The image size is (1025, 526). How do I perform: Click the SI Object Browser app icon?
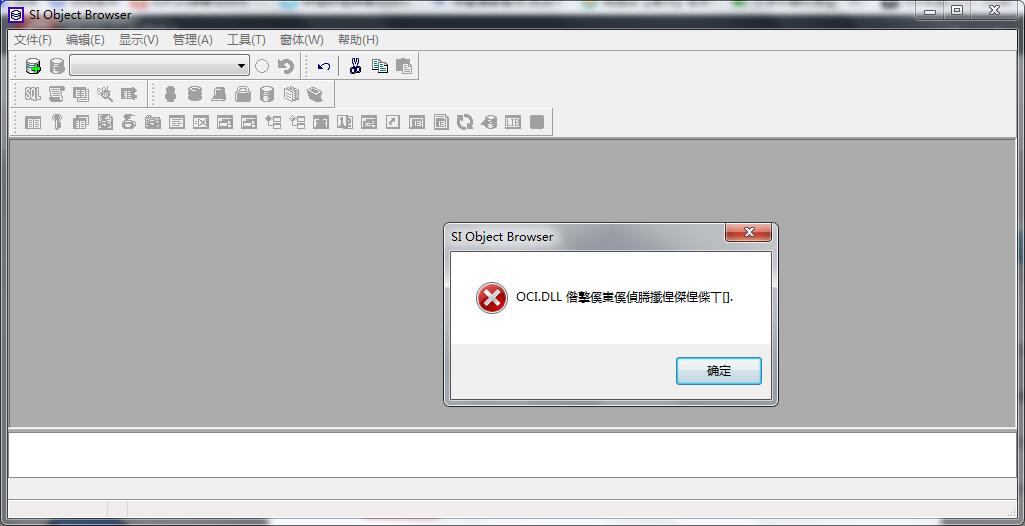[16, 14]
